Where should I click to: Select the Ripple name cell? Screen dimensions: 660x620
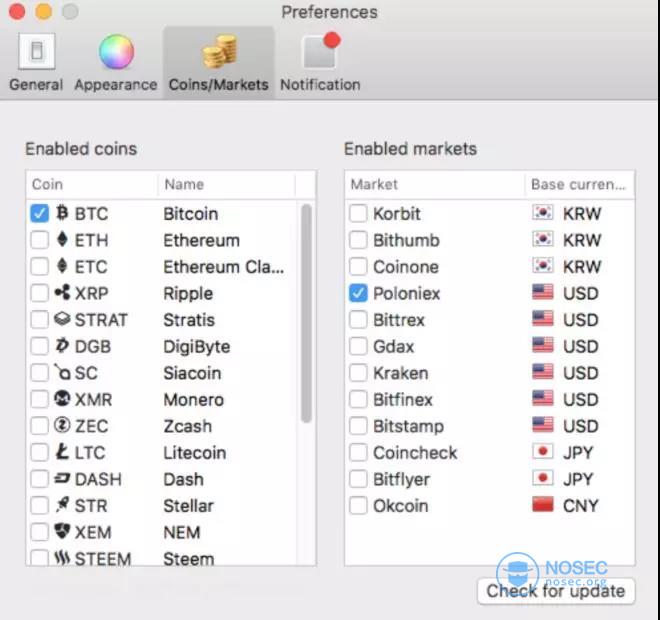(188, 293)
